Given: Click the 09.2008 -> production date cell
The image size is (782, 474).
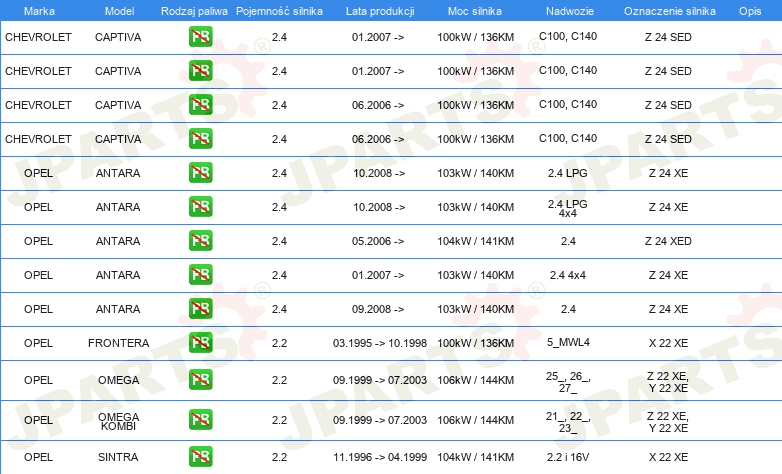Looking at the screenshot, I should coord(378,309).
